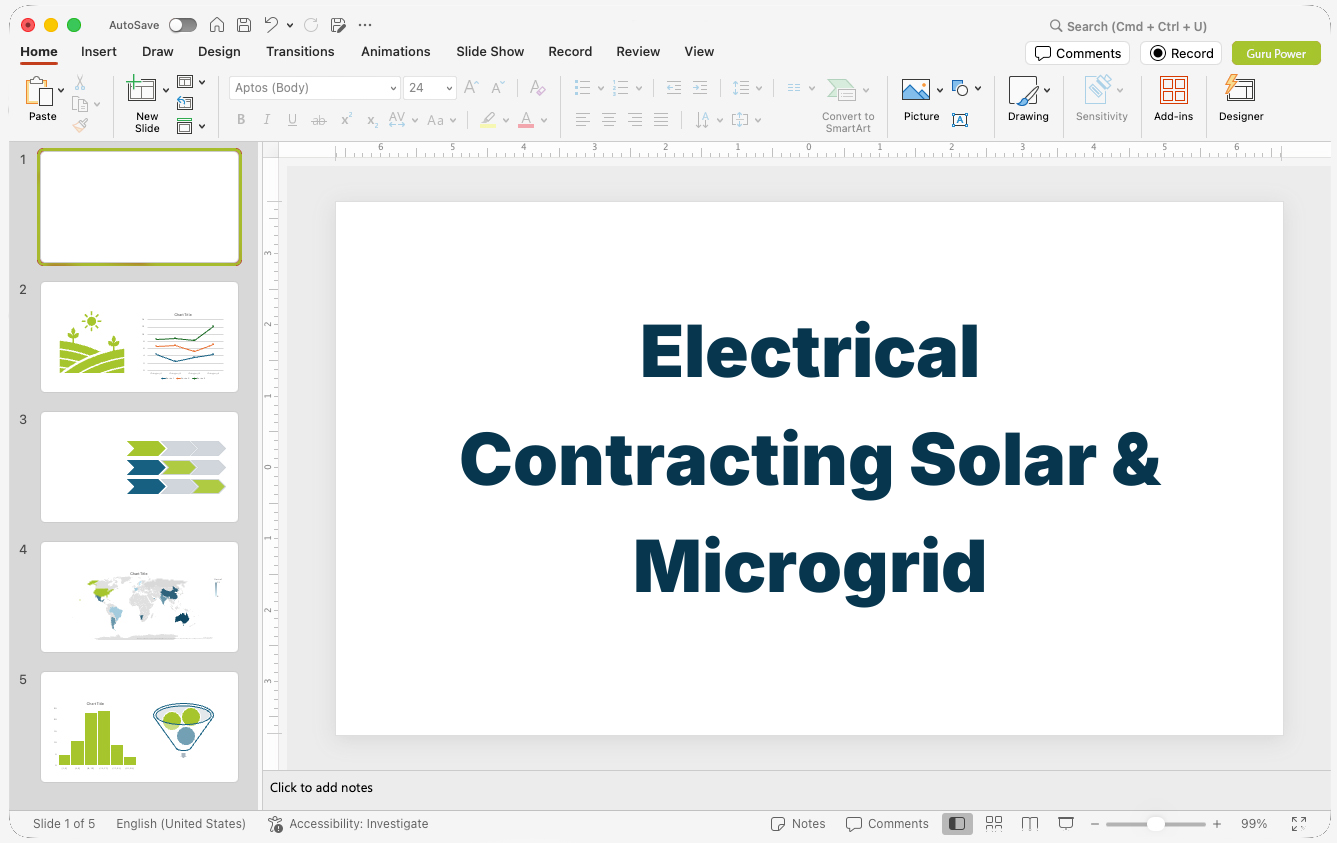Screen dimensions: 1337x843
Task: Toggle the AutoSave switch
Action: (183, 25)
